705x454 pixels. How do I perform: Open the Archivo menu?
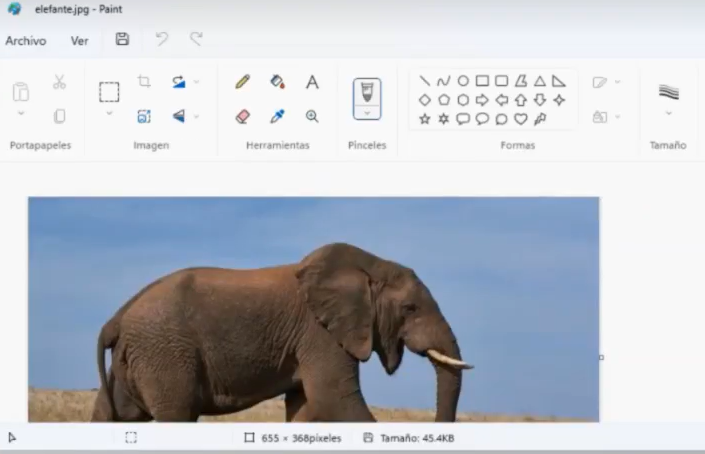click(25, 41)
